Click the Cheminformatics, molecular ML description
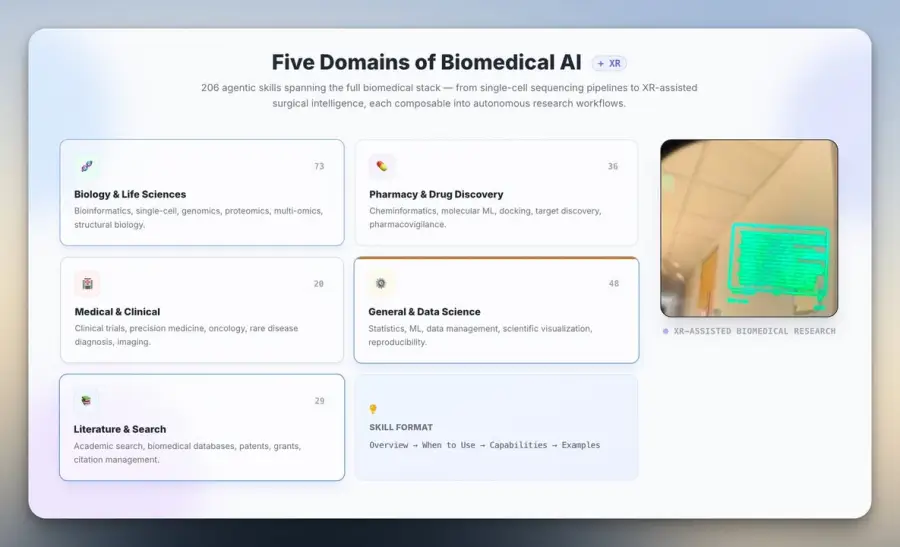This screenshot has width=900, height=547. [x=485, y=218]
